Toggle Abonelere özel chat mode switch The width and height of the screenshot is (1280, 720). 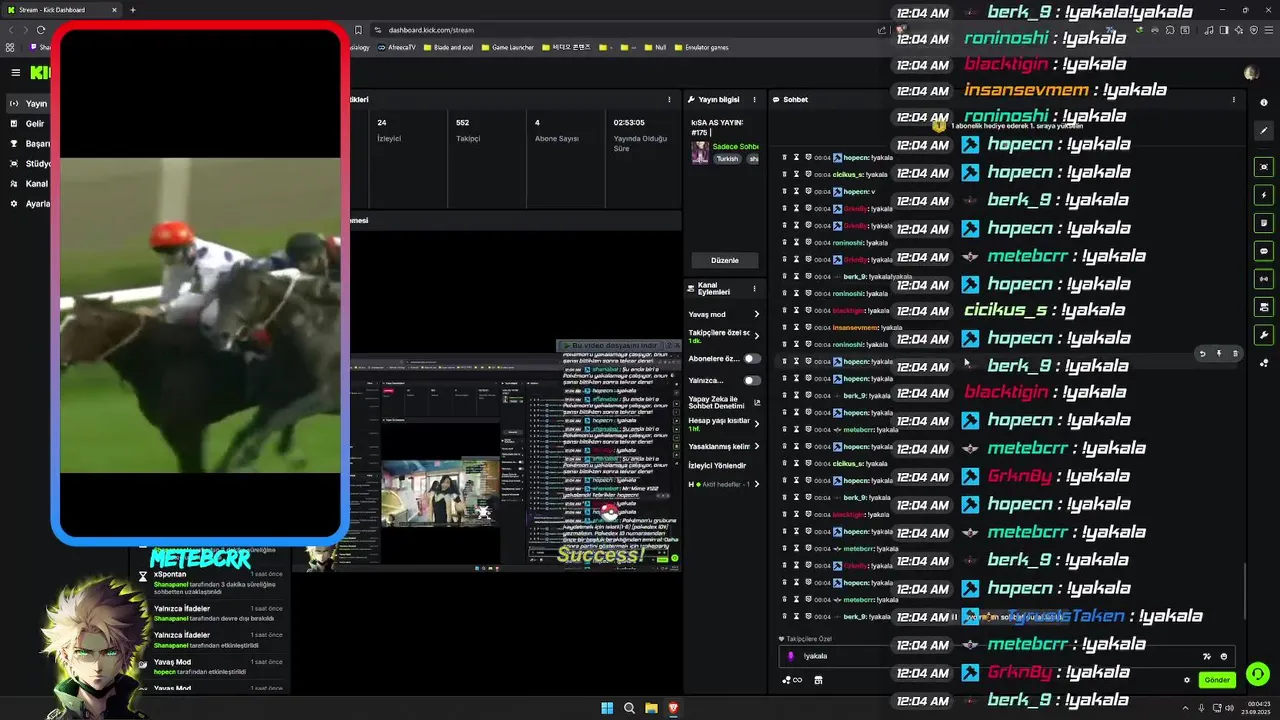tap(752, 358)
